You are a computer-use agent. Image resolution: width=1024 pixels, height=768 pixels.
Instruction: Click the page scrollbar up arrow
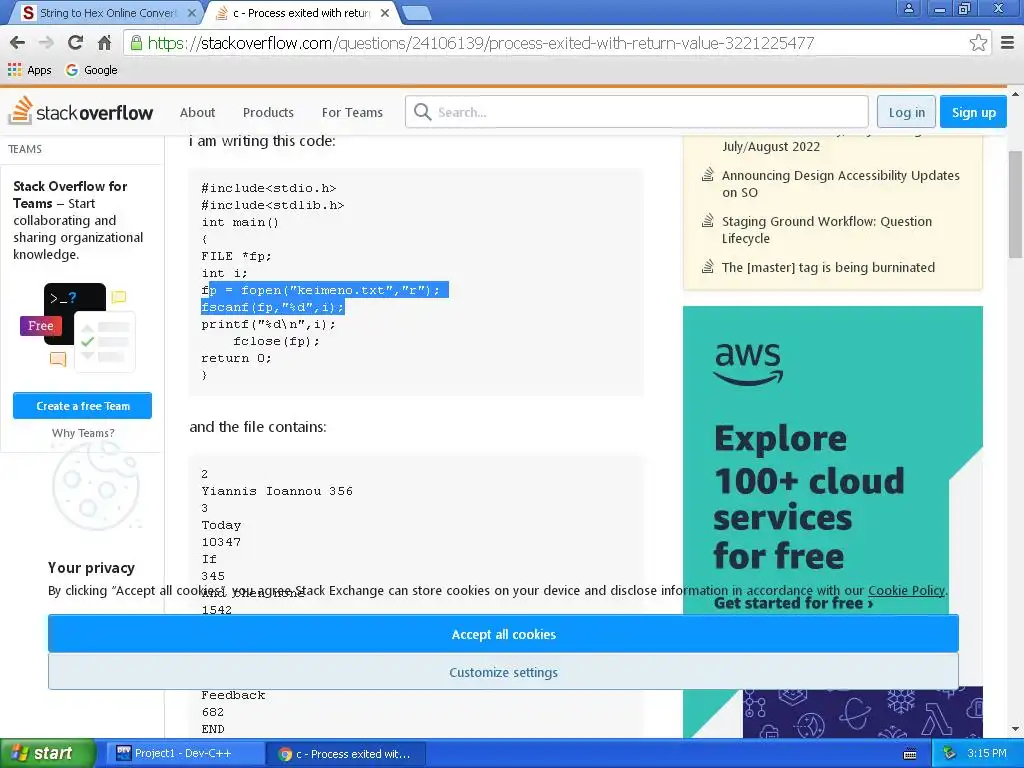(x=1016, y=94)
